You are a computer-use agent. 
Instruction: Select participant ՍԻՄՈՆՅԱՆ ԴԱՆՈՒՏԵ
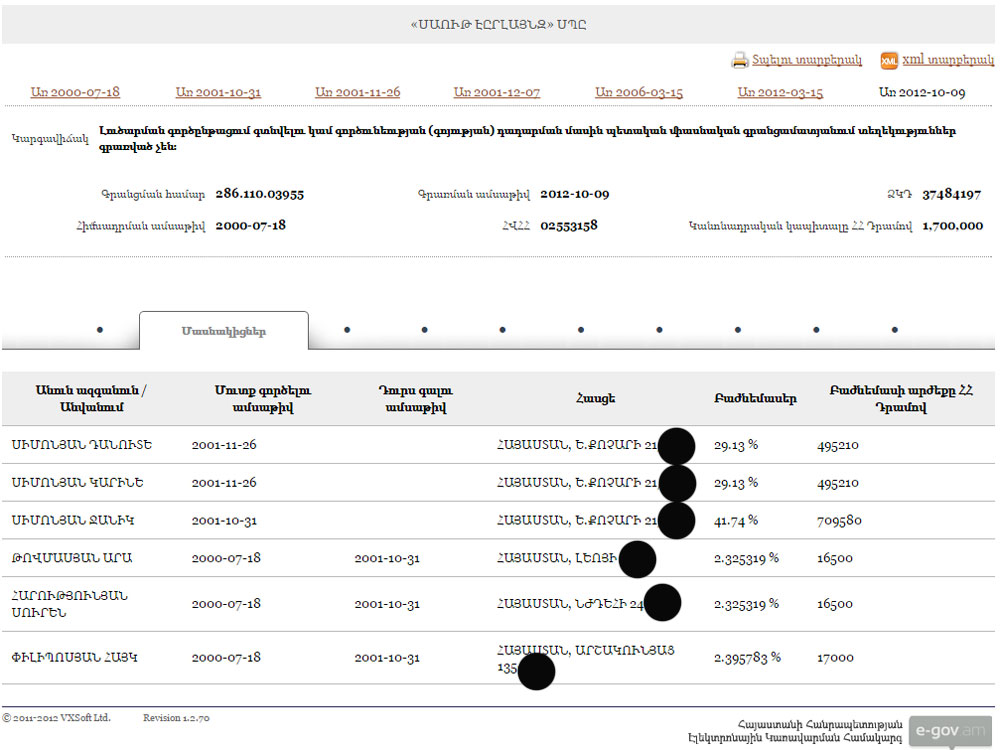coord(82,445)
